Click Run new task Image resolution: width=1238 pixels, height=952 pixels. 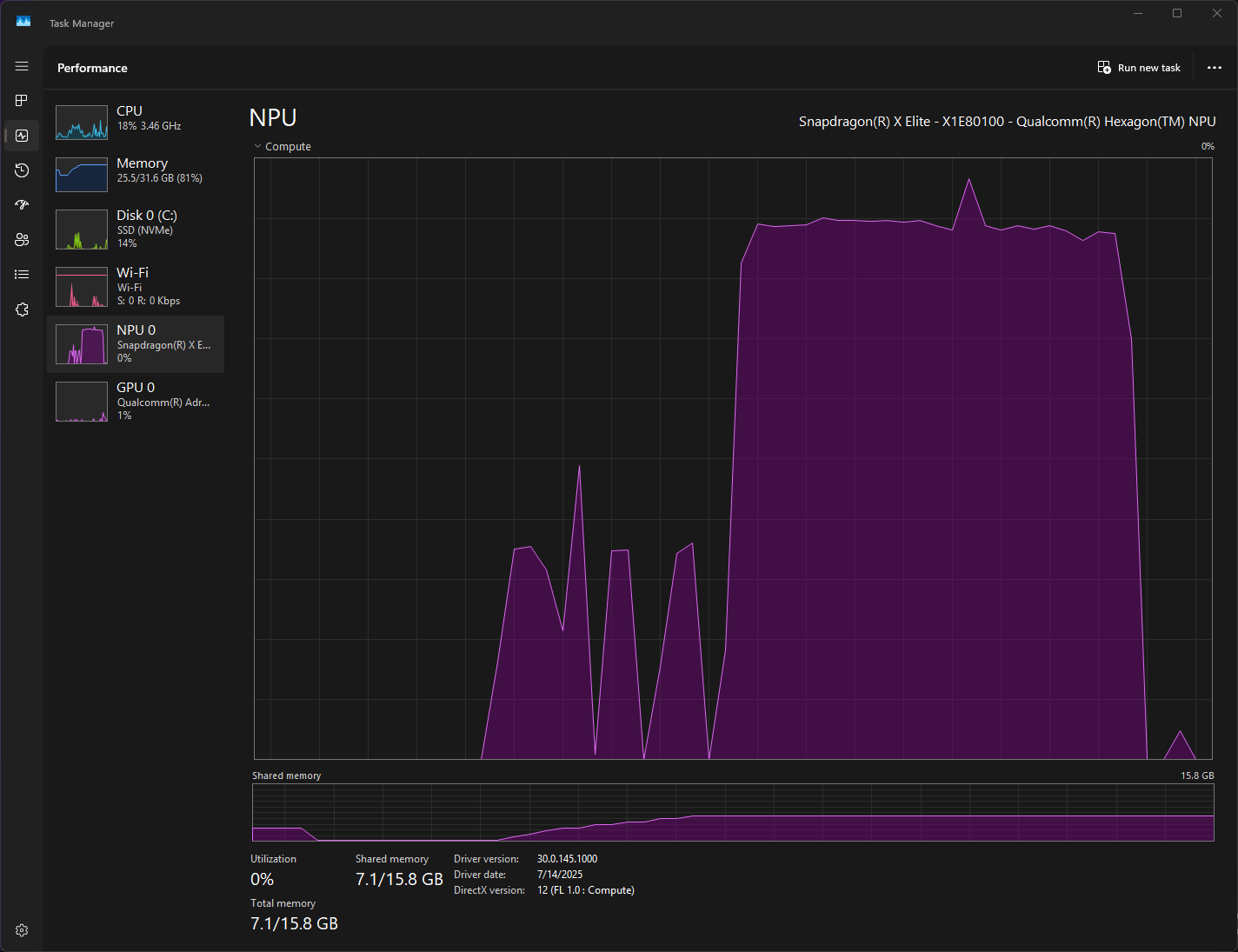[1149, 67]
